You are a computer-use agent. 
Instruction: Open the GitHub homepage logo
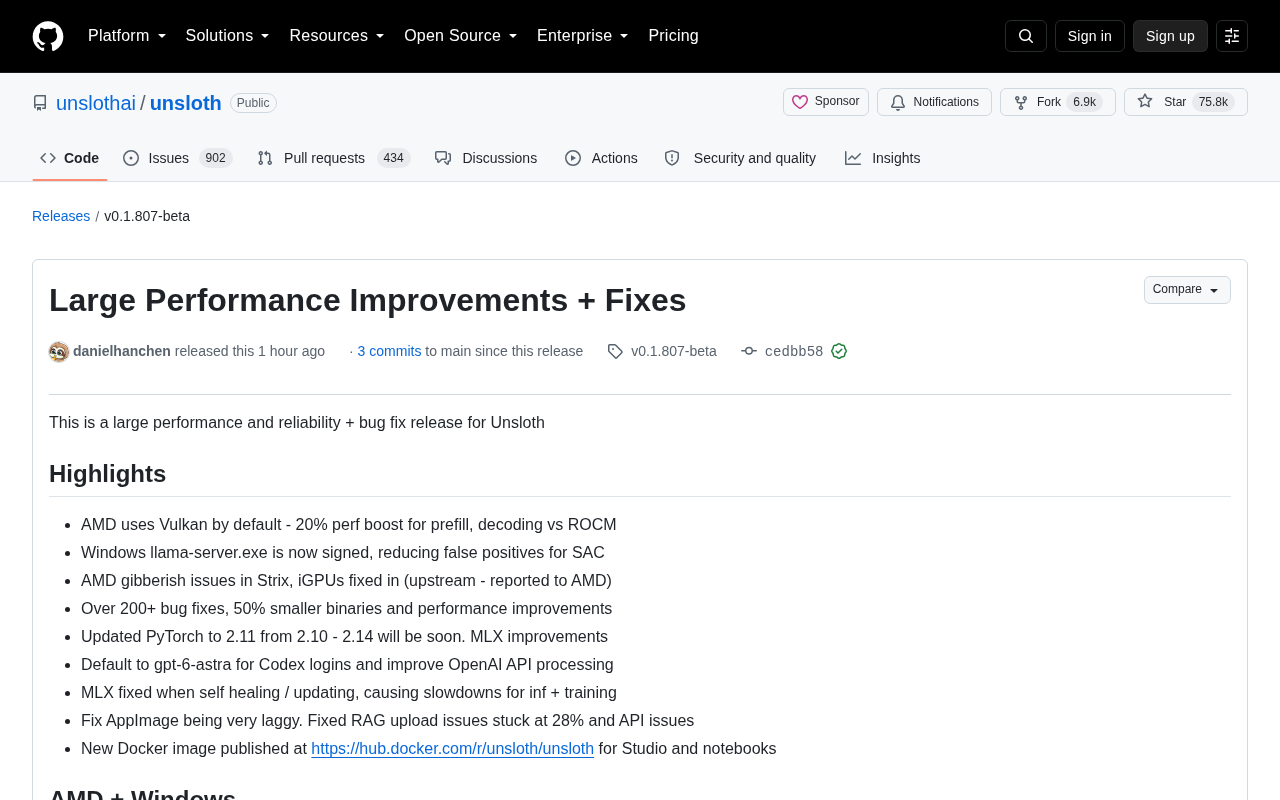(x=48, y=36)
